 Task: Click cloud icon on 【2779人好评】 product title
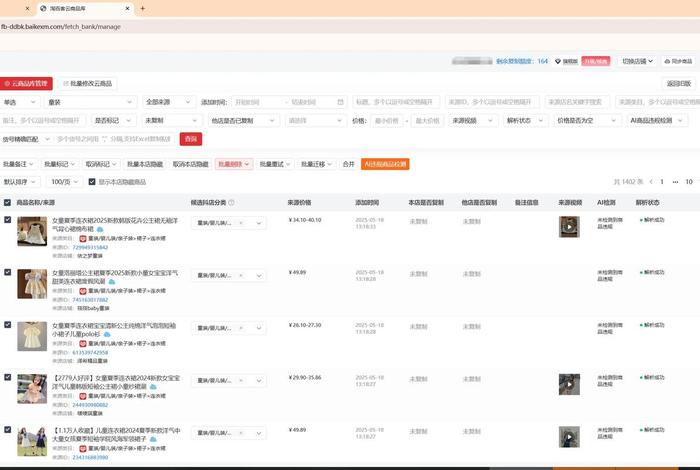153,387
